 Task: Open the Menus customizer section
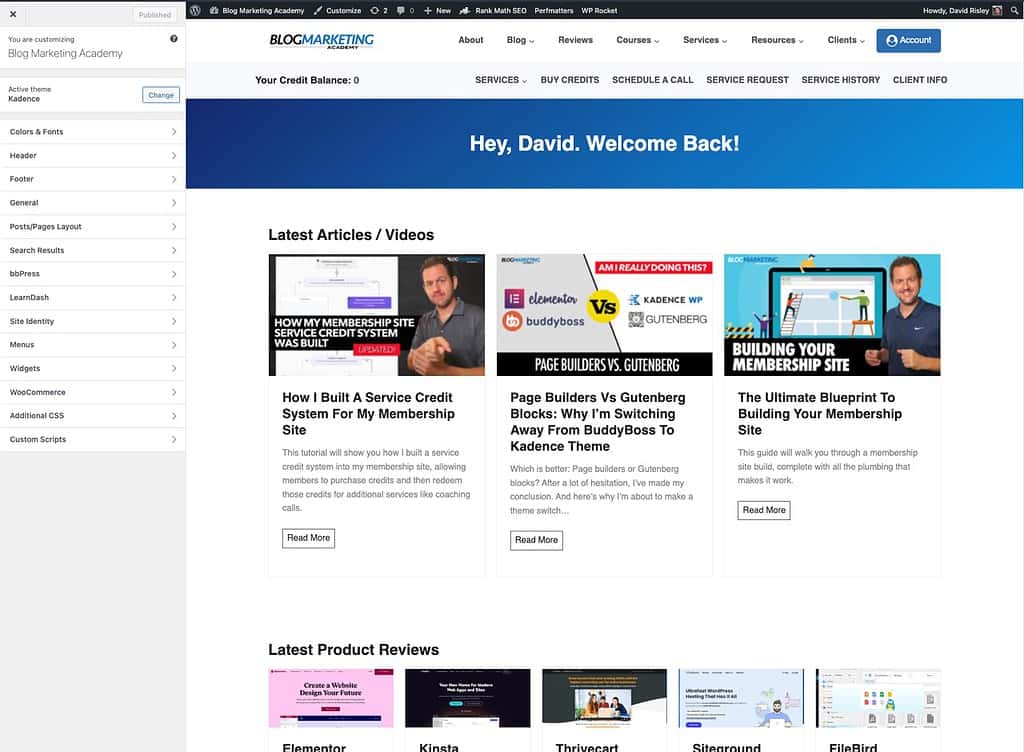(93, 345)
